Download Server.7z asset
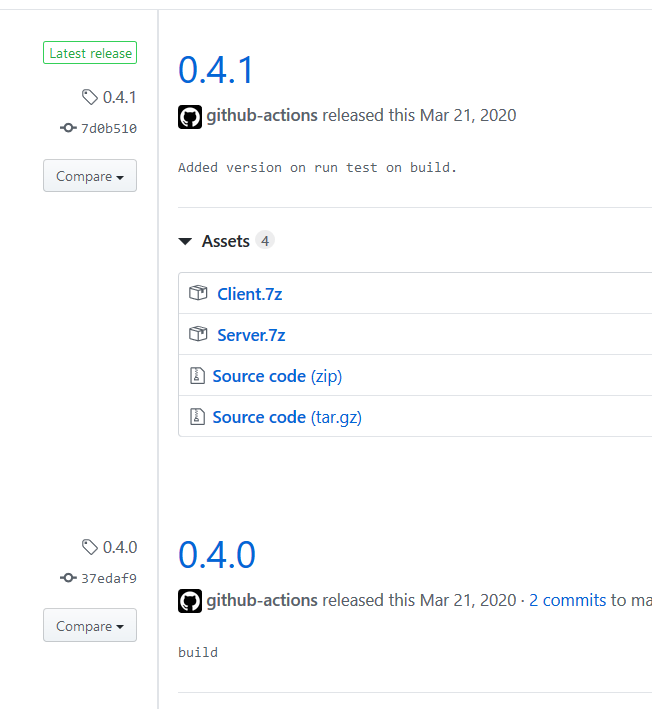The image size is (652, 709). point(251,335)
